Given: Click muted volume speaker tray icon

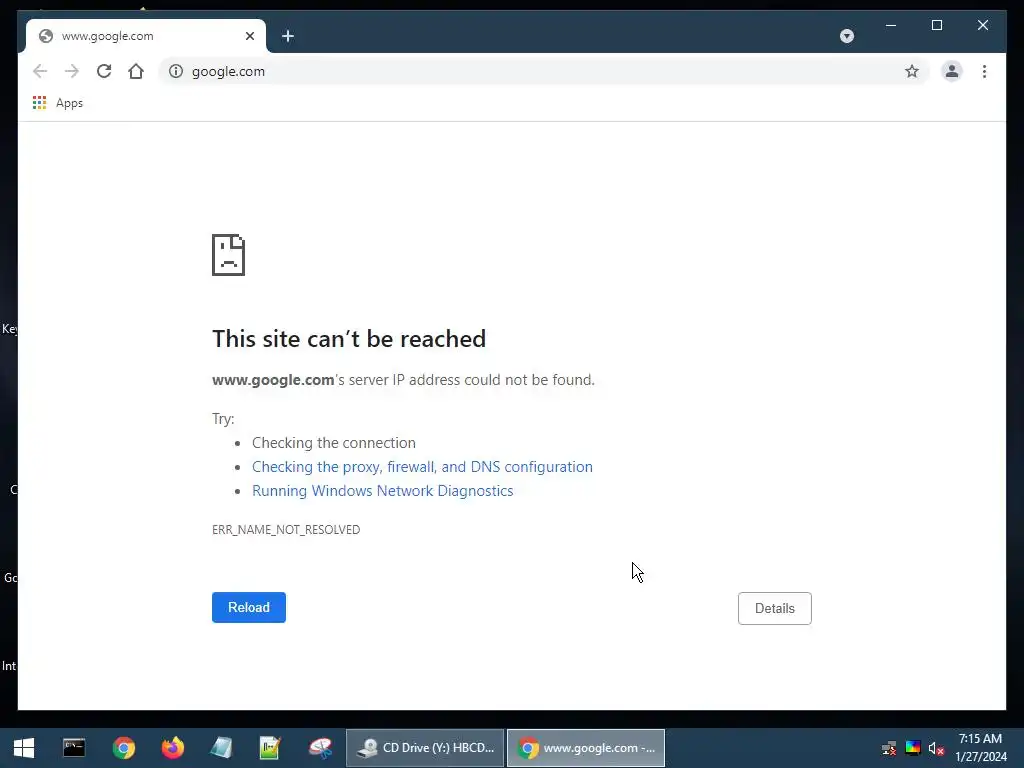Looking at the screenshot, I should 936,748.
